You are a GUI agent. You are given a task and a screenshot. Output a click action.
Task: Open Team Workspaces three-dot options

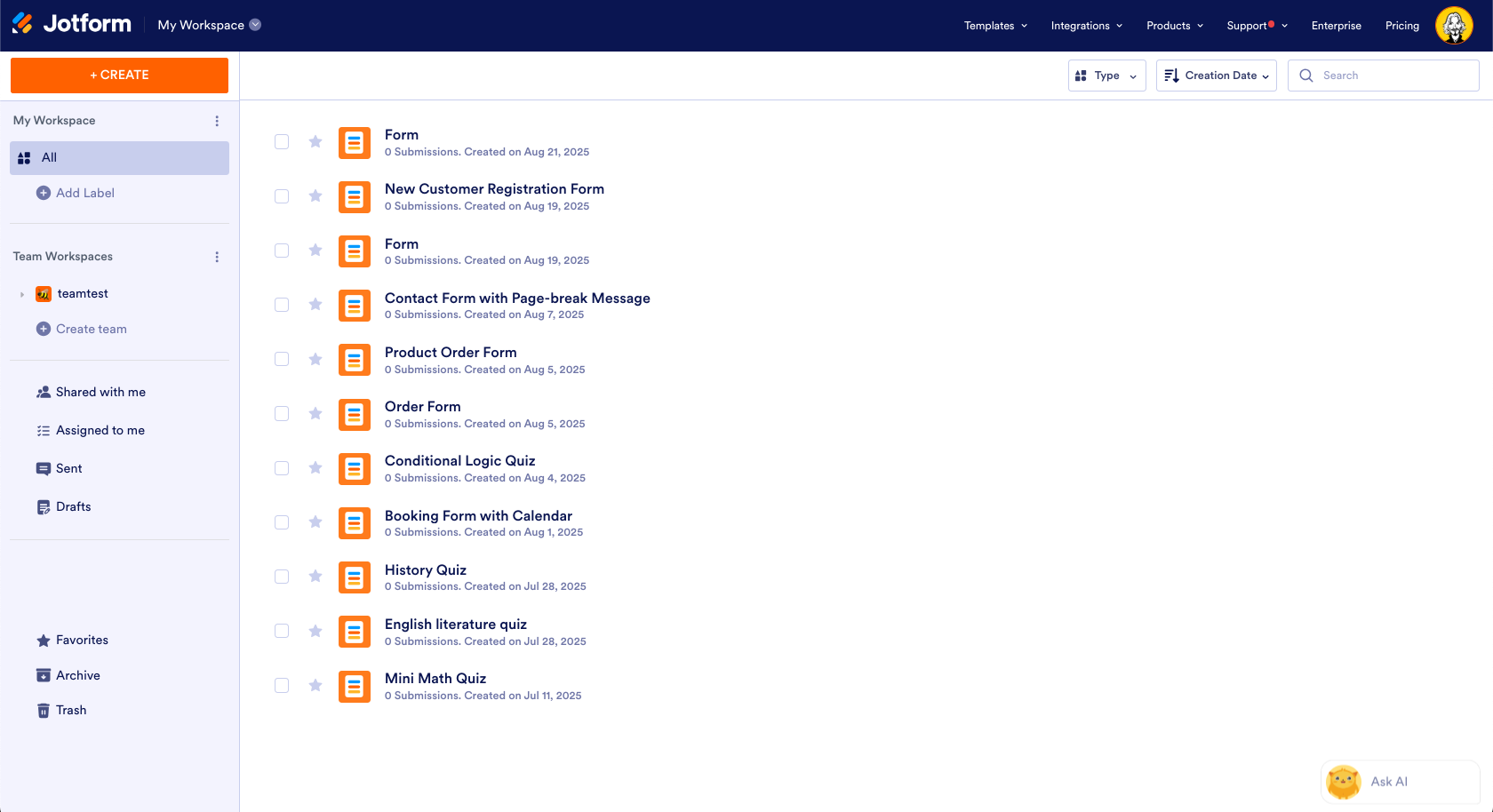(x=217, y=257)
